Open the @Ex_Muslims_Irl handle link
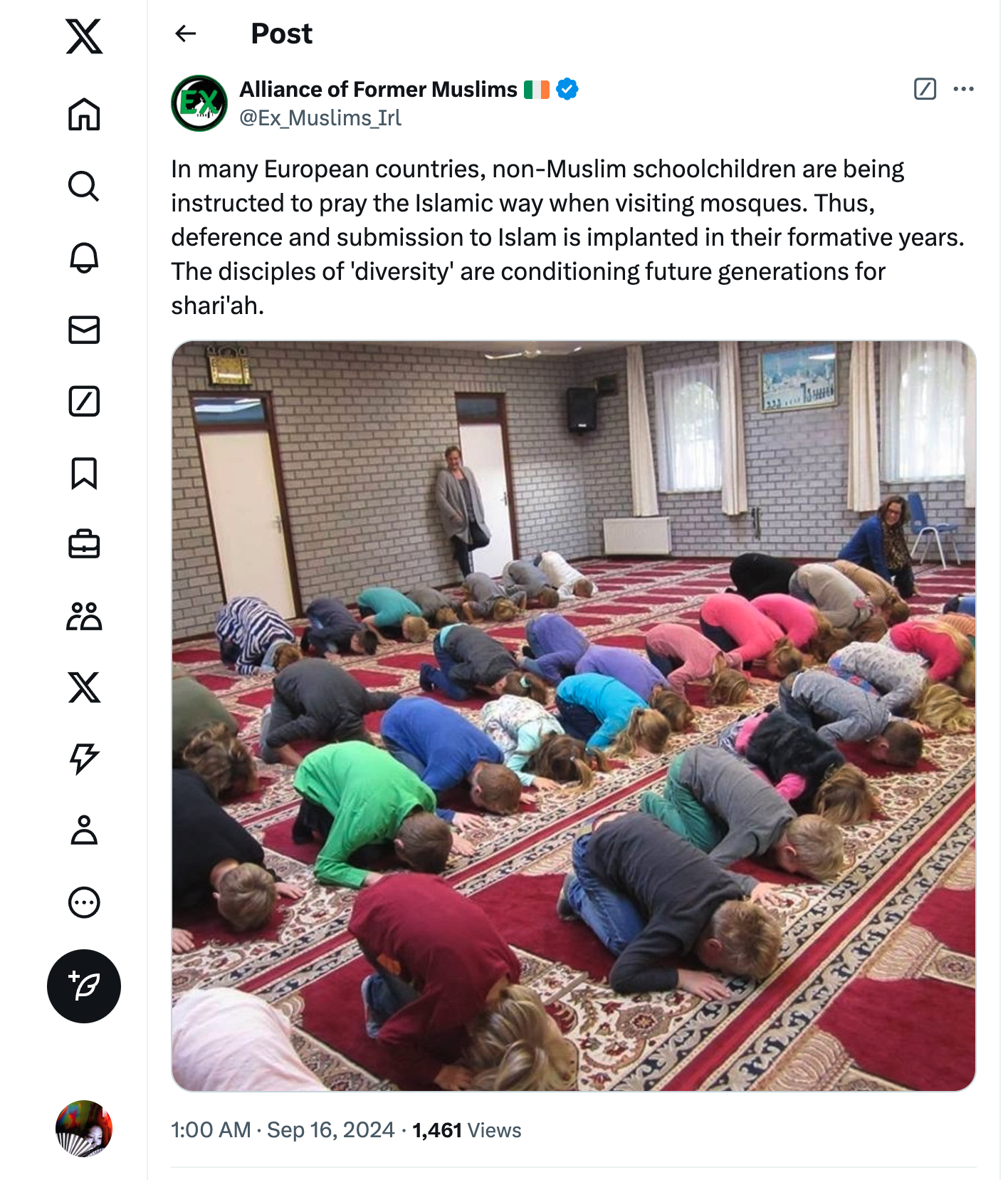1008x1180 pixels. pos(320,118)
